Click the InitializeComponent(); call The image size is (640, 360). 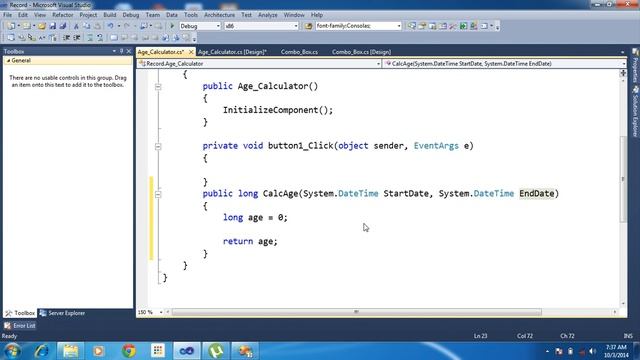pyautogui.click(x=278, y=110)
